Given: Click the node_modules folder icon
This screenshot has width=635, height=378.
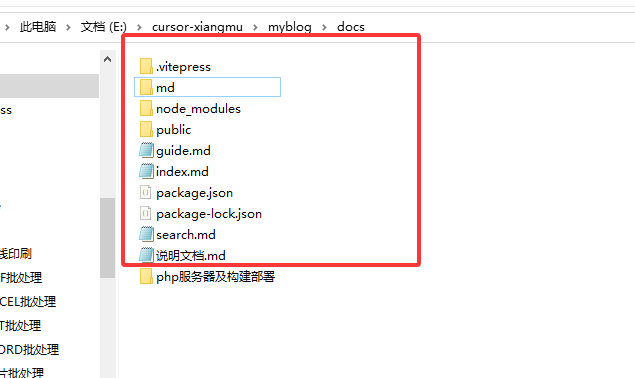Looking at the screenshot, I should (x=146, y=109).
